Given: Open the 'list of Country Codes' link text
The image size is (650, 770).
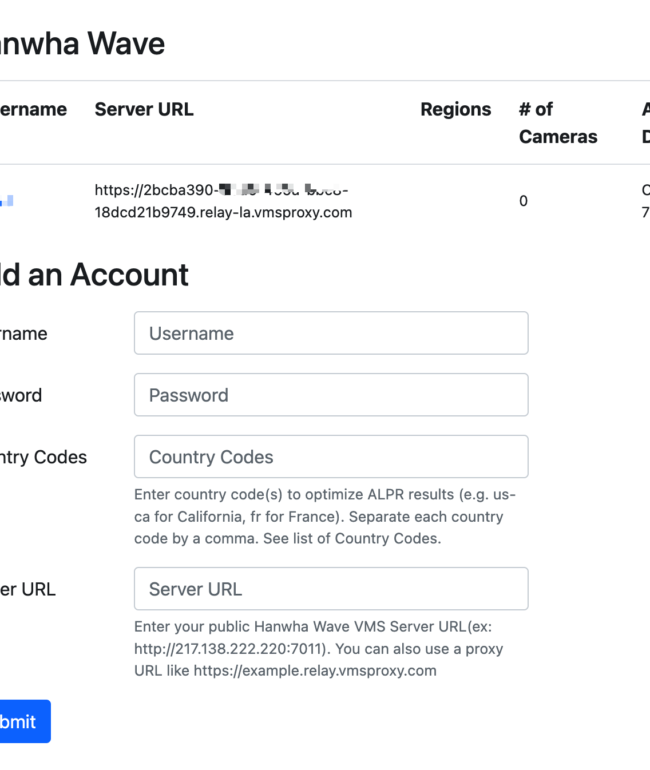Looking at the screenshot, I should 366,538.
